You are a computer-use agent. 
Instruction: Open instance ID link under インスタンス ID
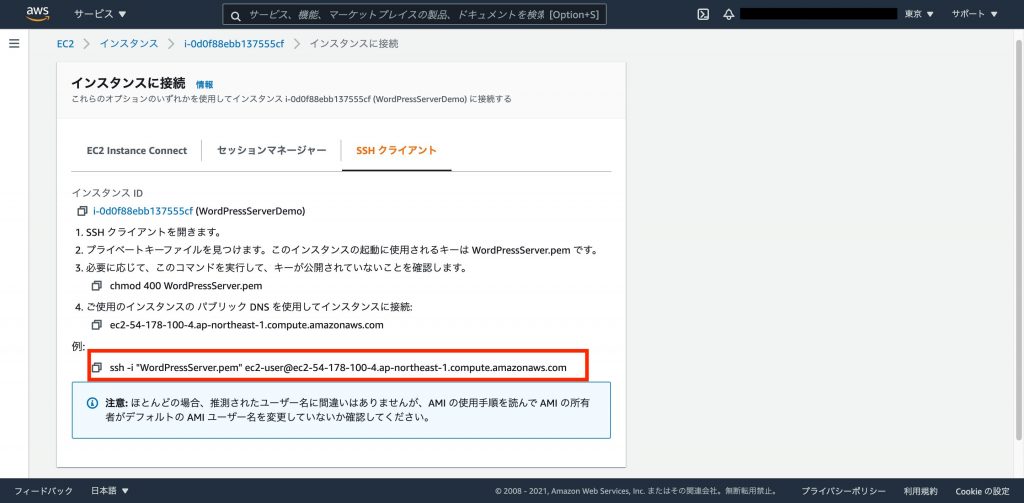(143, 211)
